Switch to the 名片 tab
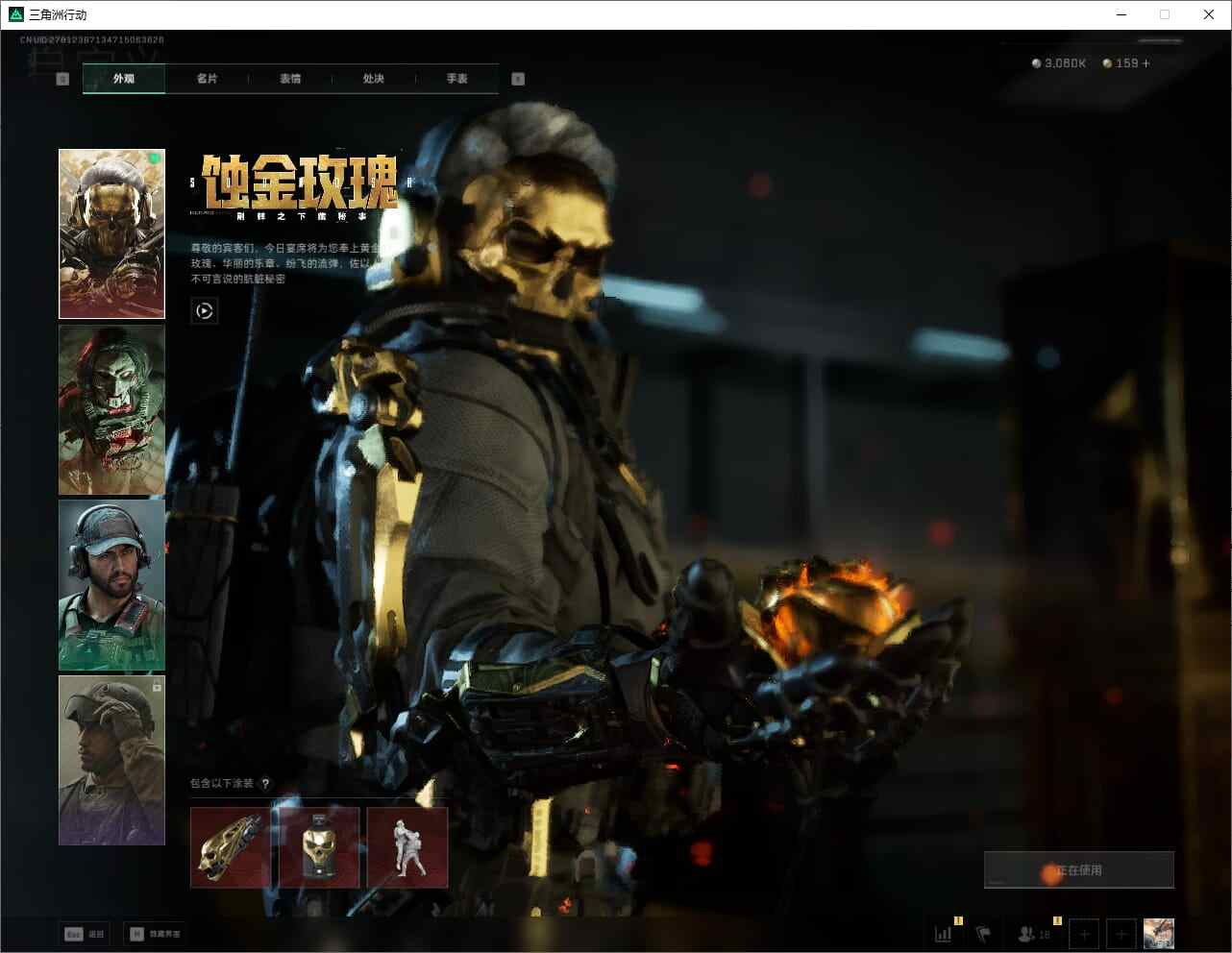Viewport: 1232px width, 953px height. [x=207, y=79]
